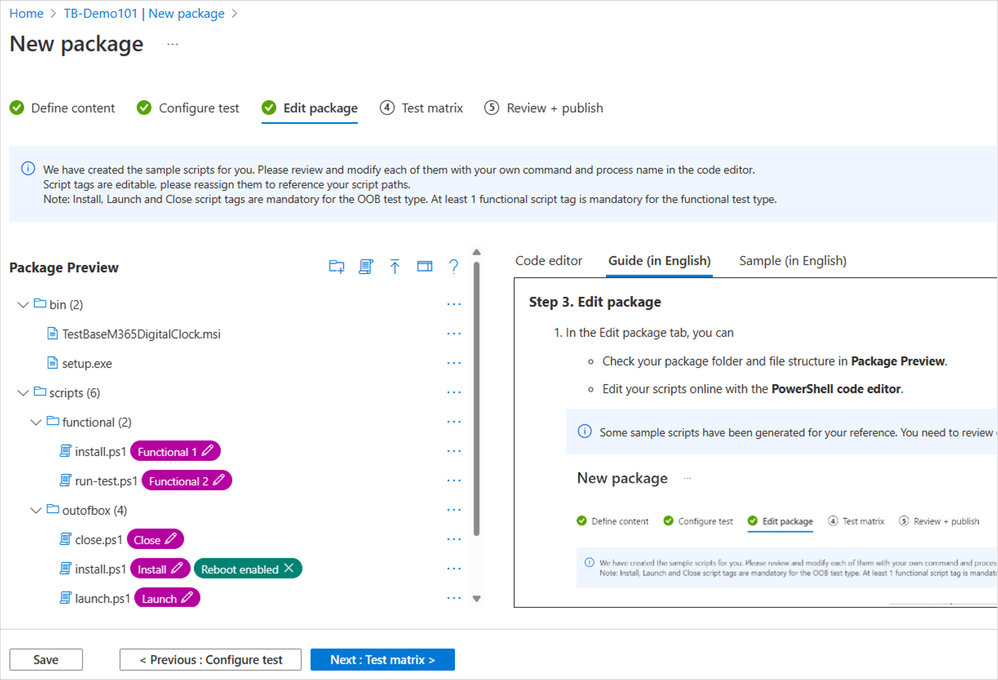Click the new script icon in Package Preview toolbar
Viewport: 998px width, 680px height.
366,267
